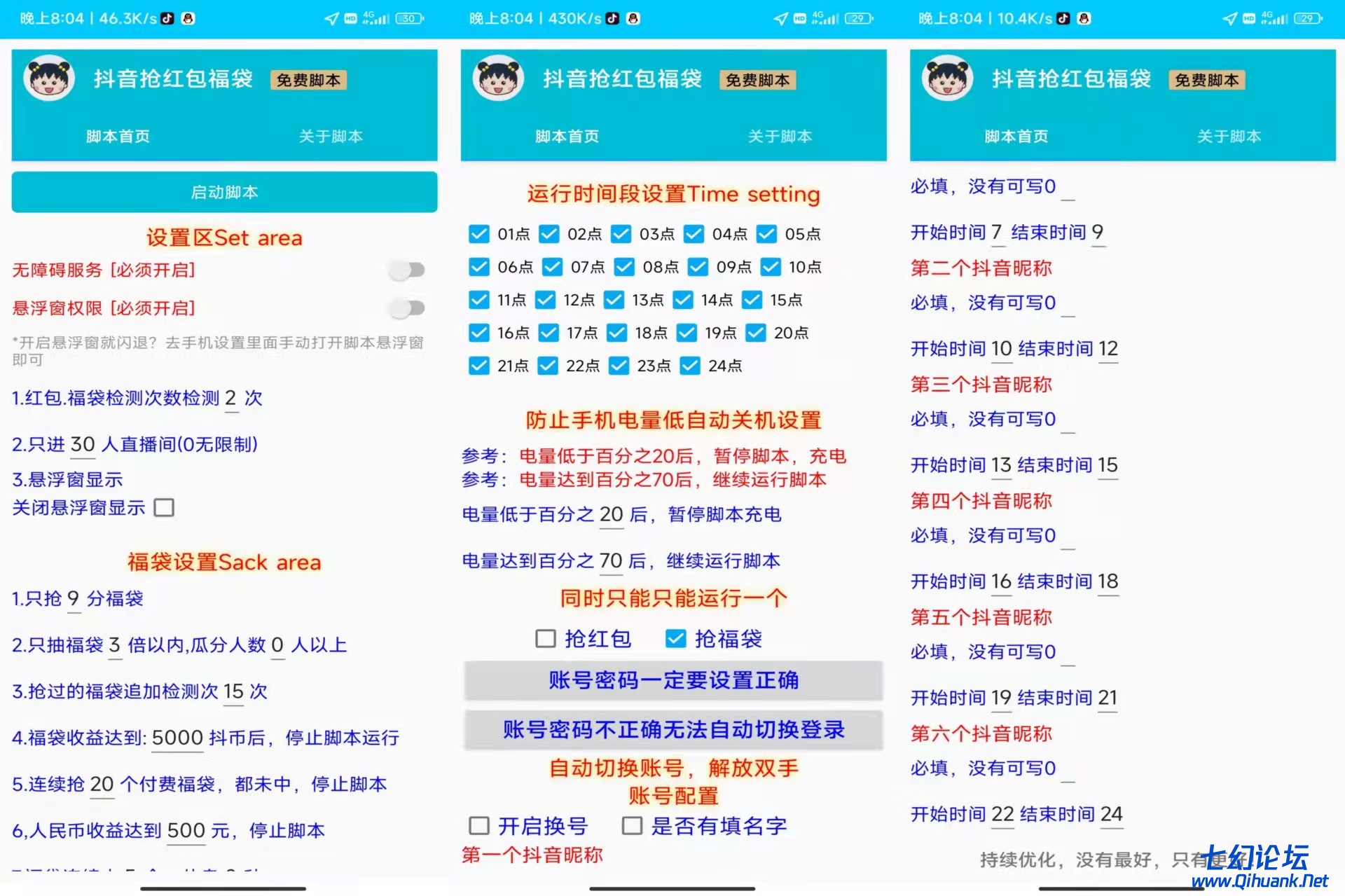The height and width of the screenshot is (896, 1345).
Task: Edit 只进 30 人直播间 field
Action: click(x=83, y=446)
